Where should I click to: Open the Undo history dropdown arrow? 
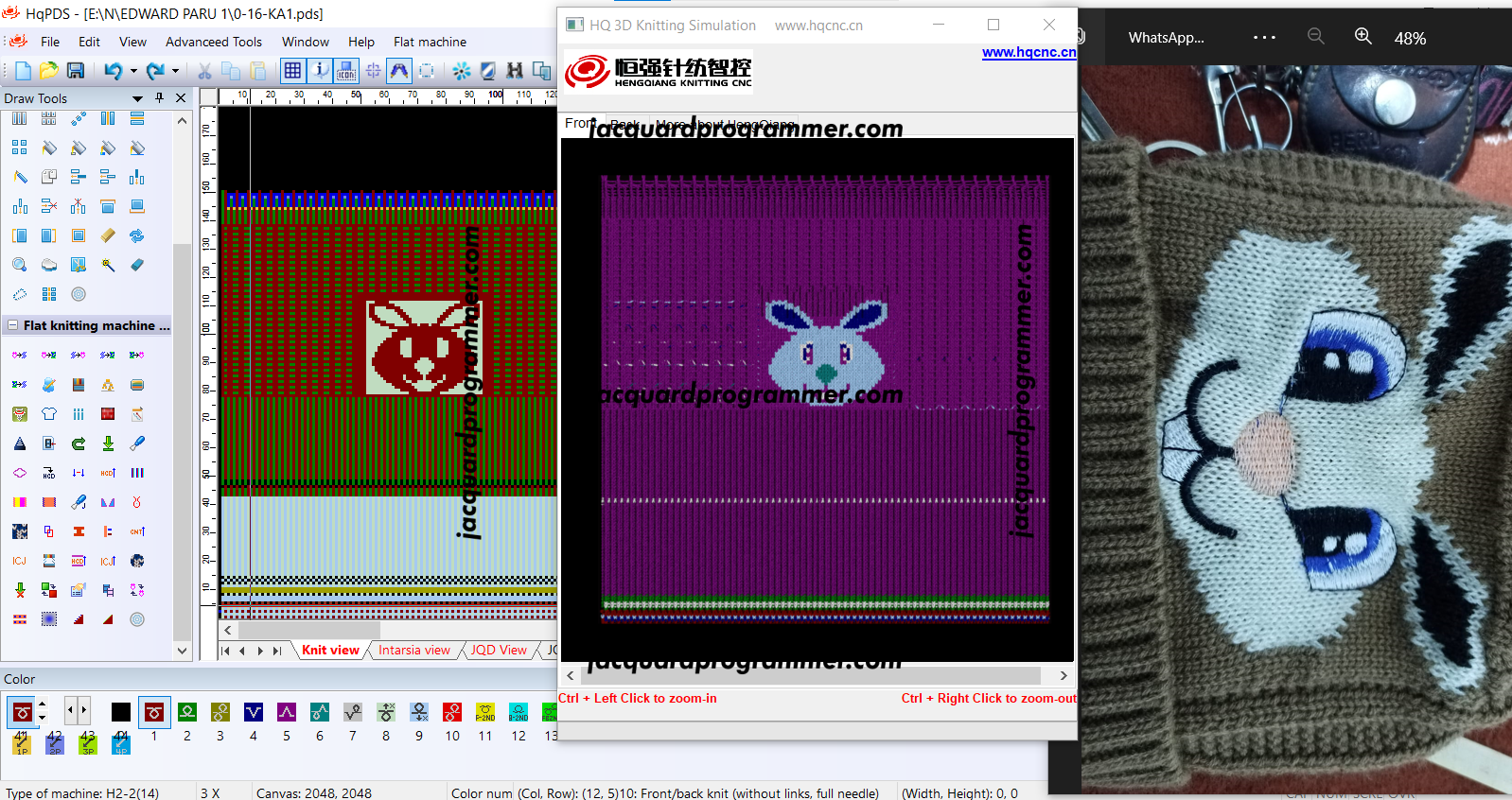point(133,71)
